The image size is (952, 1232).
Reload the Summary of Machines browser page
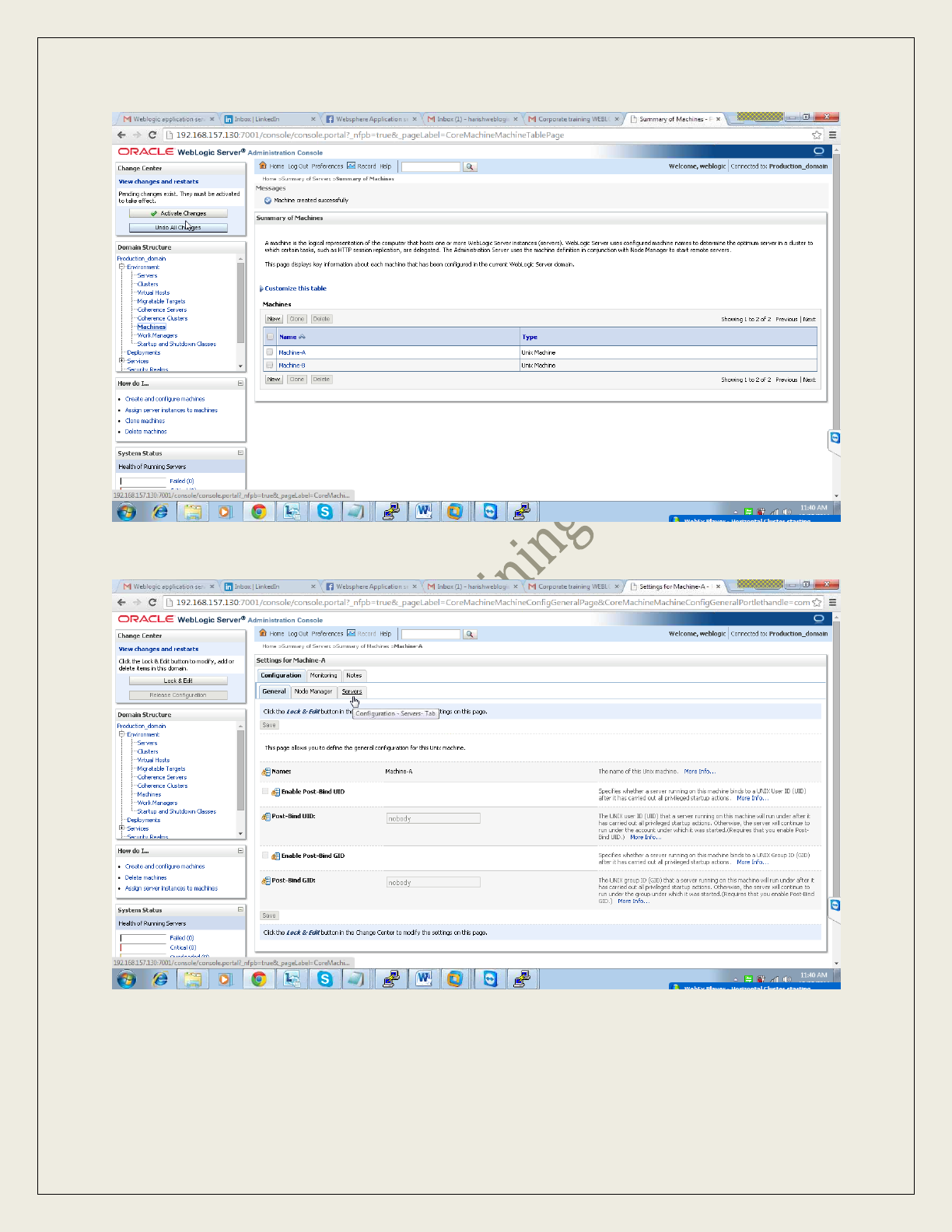[152, 135]
